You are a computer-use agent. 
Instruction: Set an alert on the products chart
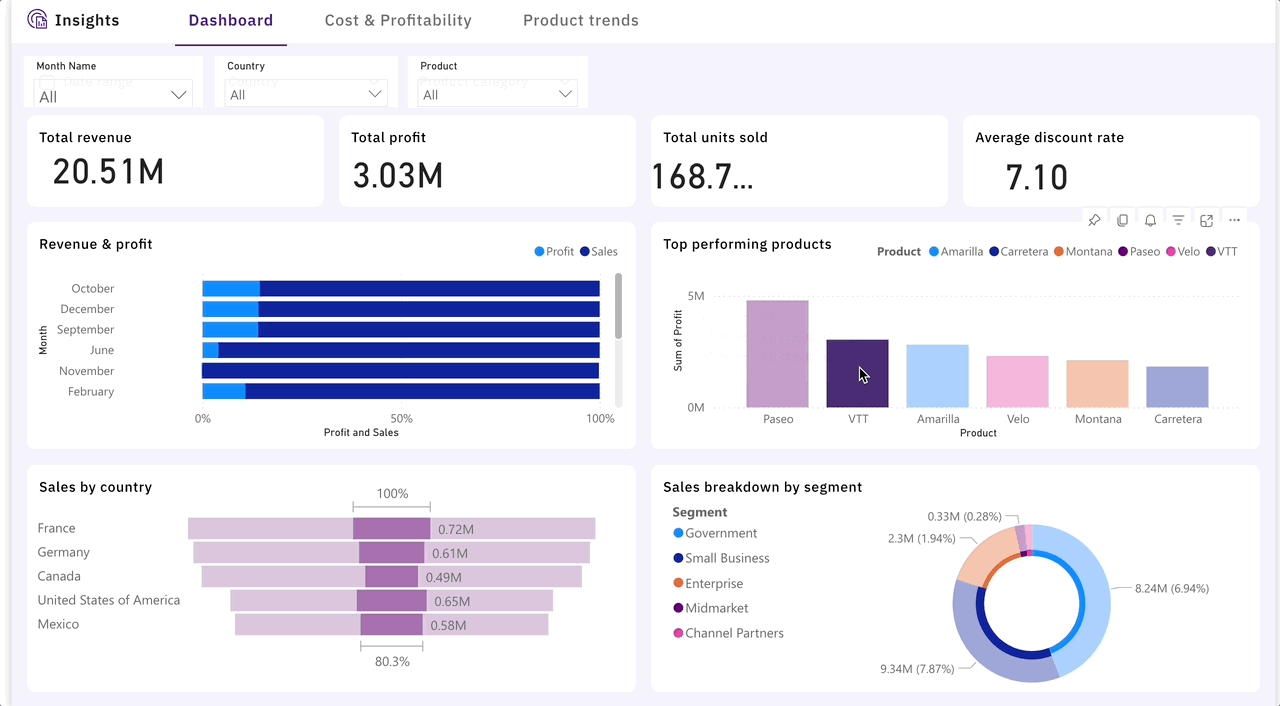tap(1150, 220)
